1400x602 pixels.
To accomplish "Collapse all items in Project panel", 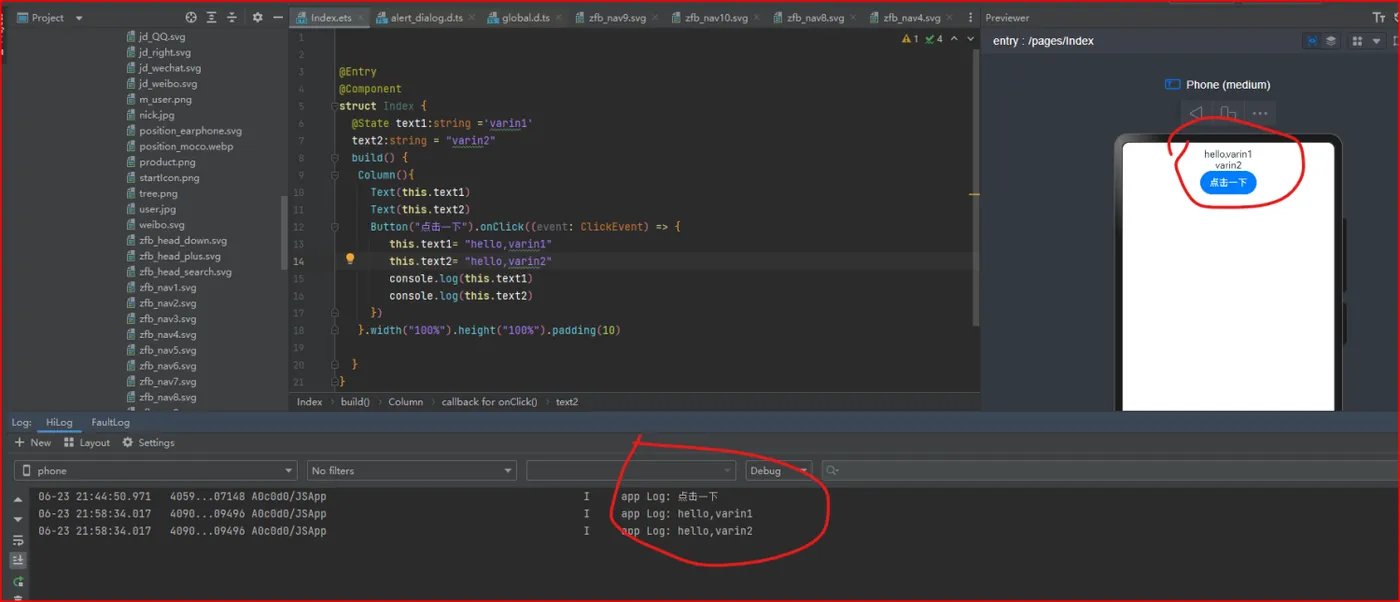I will [x=233, y=18].
